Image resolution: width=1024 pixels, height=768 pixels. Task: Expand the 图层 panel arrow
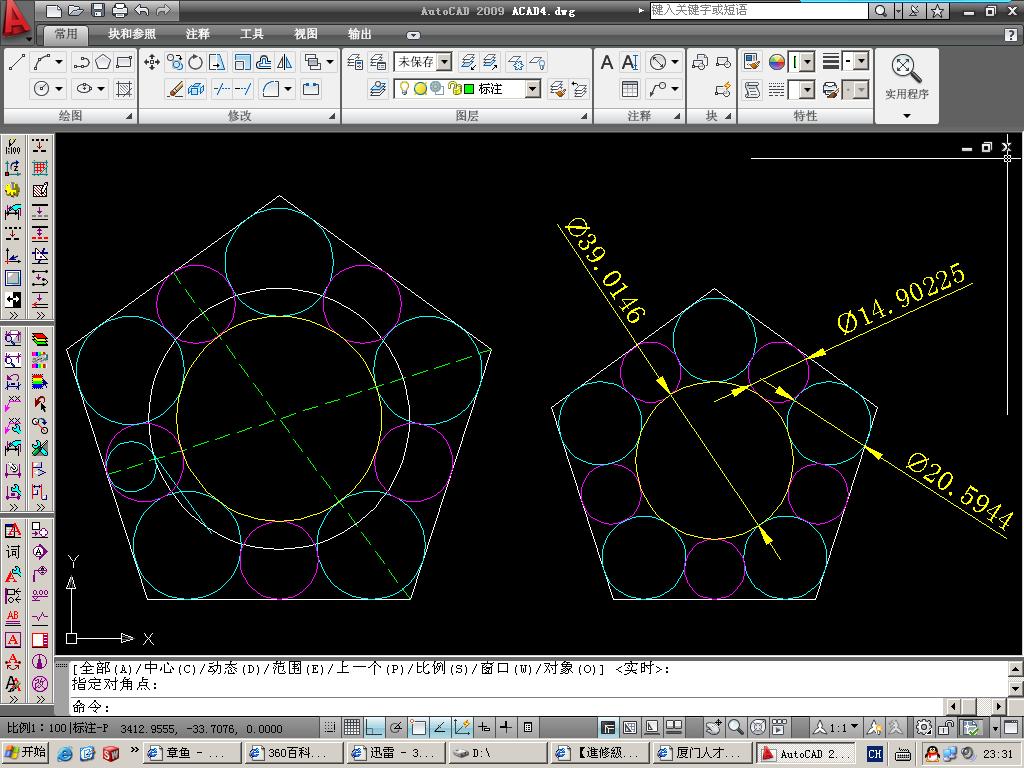tap(584, 116)
